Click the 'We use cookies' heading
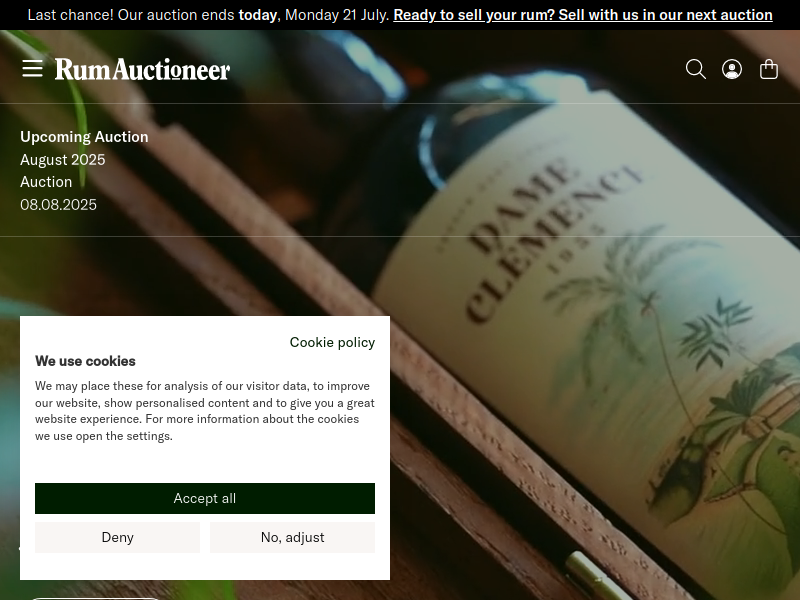The image size is (800, 600). click(x=85, y=361)
